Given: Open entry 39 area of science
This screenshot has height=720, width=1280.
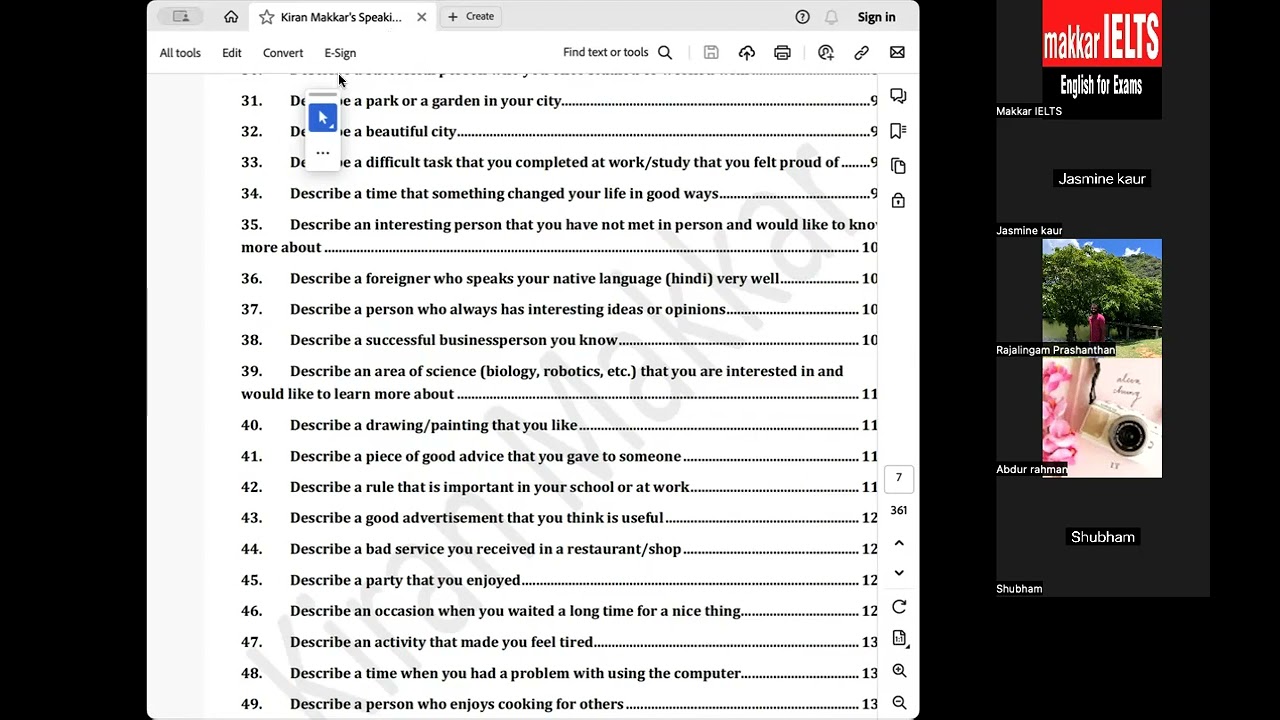Looking at the screenshot, I should click(x=559, y=383).
